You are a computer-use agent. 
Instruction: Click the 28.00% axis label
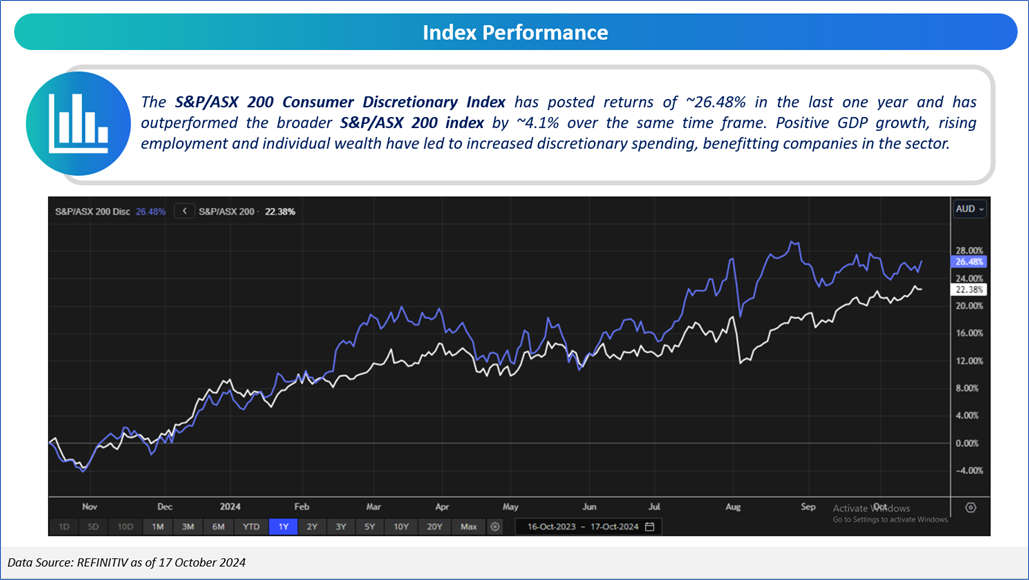tap(969, 251)
